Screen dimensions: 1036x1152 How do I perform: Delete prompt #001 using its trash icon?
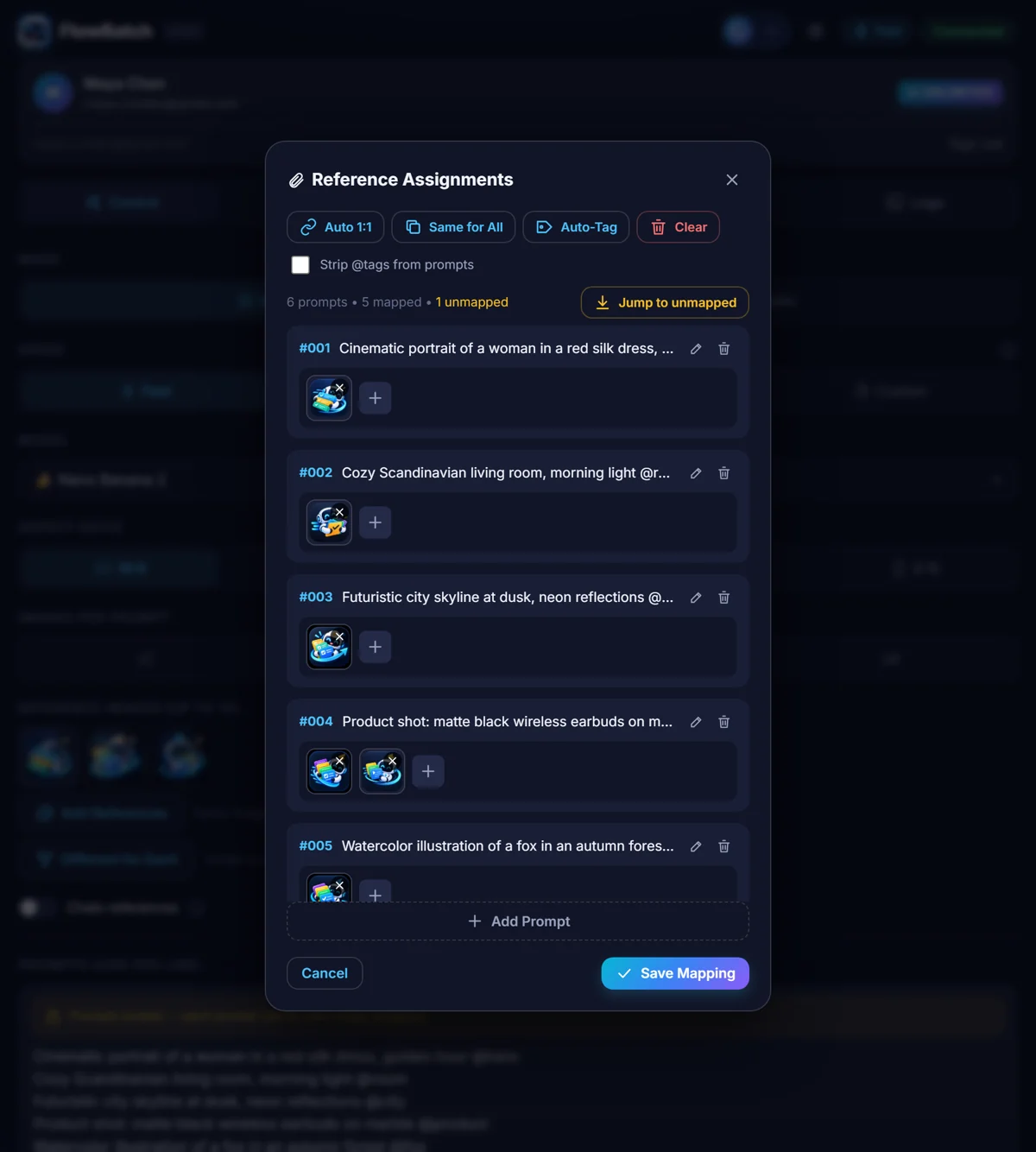coord(724,349)
